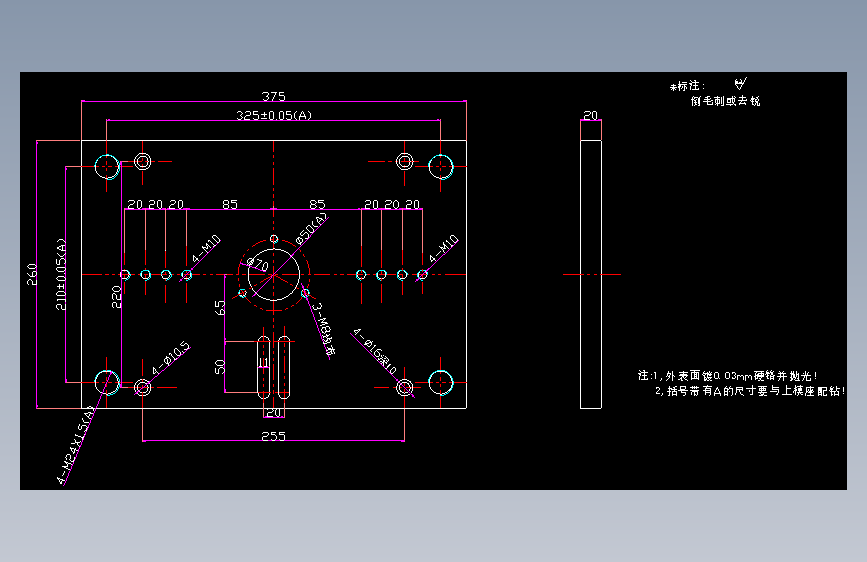This screenshot has width=867, height=562.
Task: Click the 50 slot height dimension
Action: [220, 367]
